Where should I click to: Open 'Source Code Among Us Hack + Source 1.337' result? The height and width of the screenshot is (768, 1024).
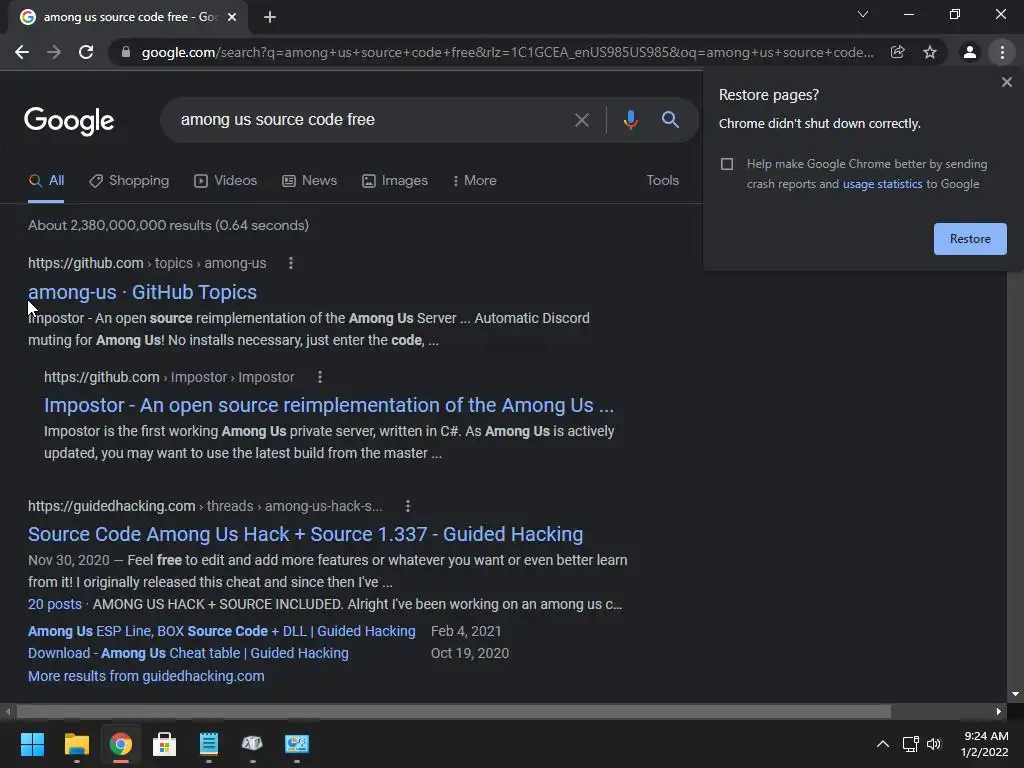click(306, 534)
